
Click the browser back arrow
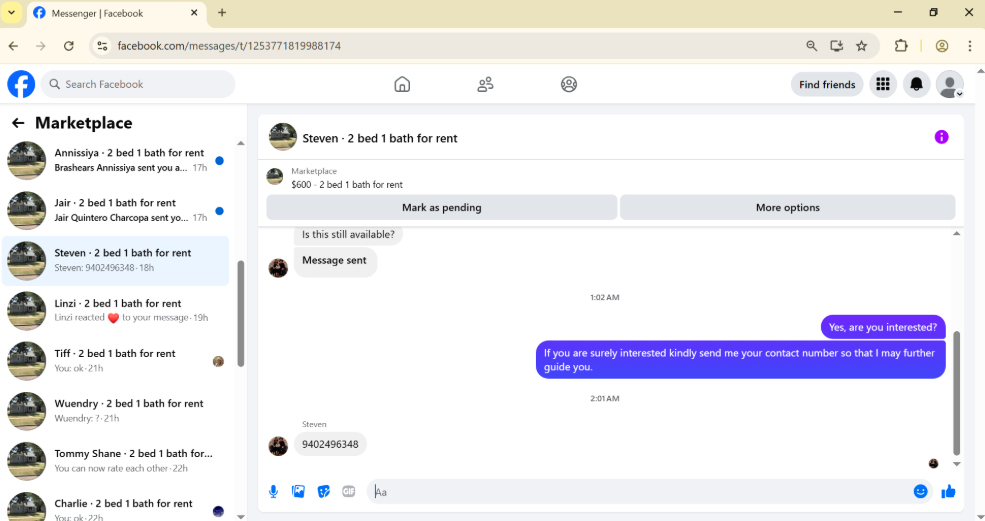pos(13,46)
